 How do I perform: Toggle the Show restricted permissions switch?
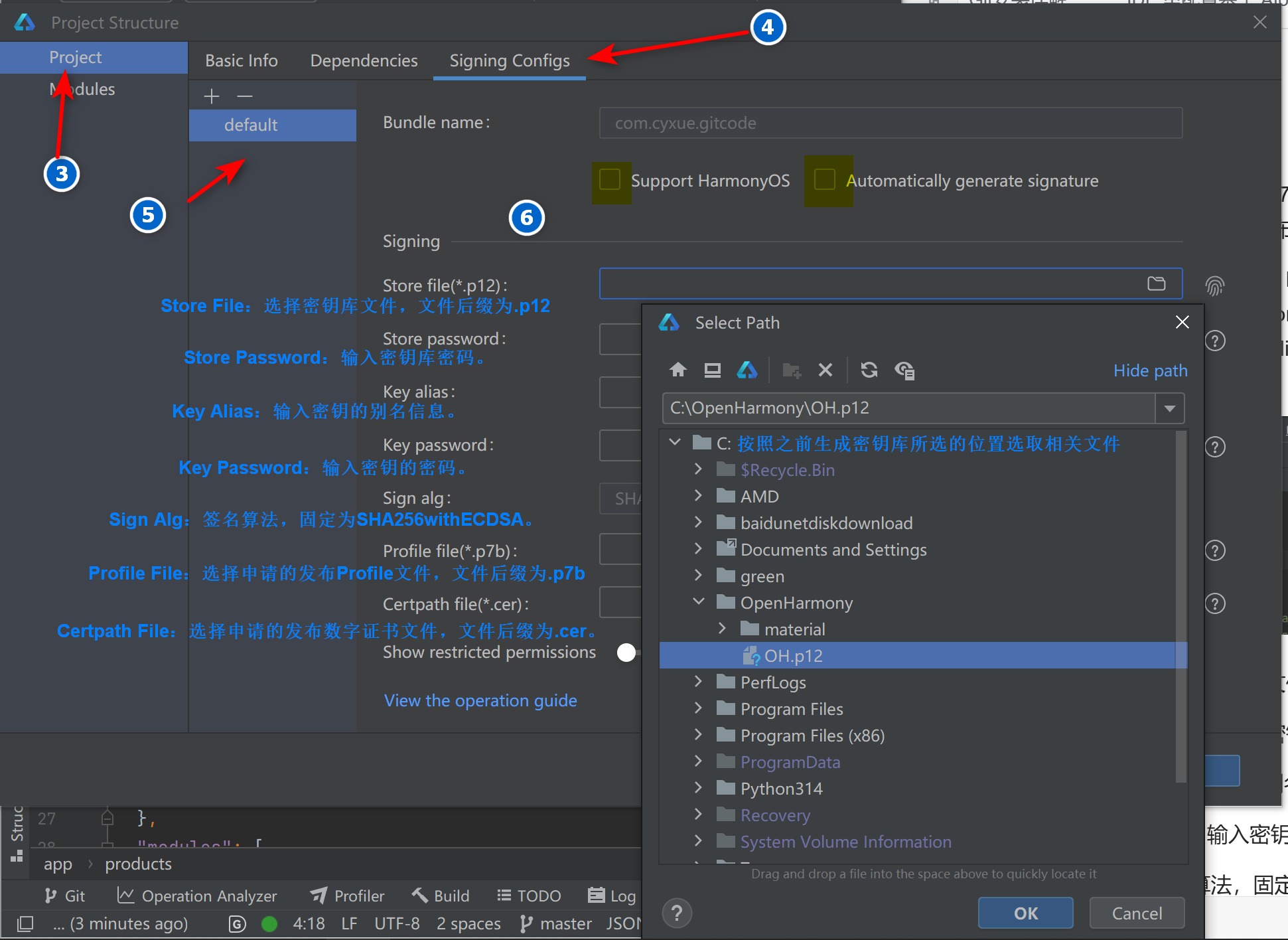click(627, 653)
